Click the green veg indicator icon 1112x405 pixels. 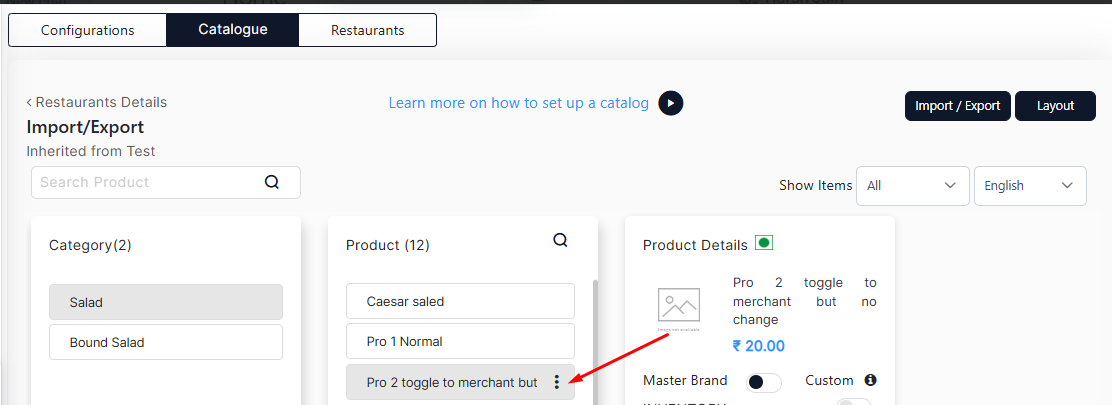[x=763, y=243]
